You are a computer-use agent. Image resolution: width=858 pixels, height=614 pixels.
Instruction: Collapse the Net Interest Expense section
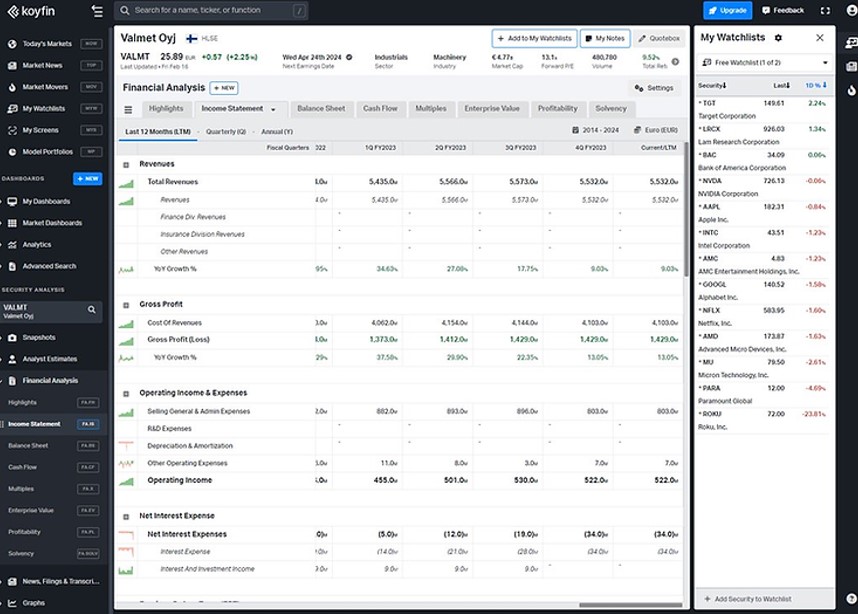point(126,517)
